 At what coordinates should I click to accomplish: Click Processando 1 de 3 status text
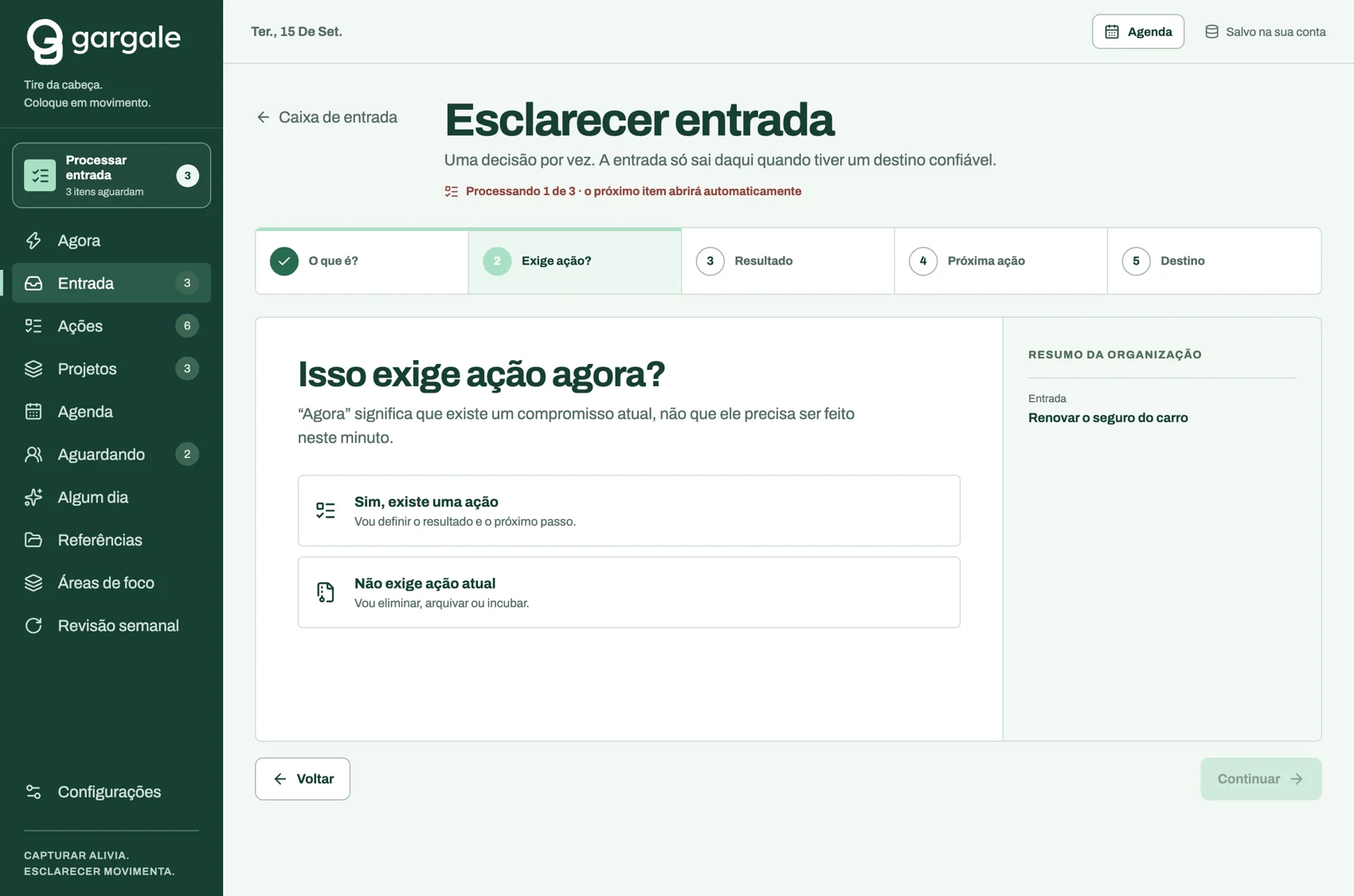tap(633, 191)
